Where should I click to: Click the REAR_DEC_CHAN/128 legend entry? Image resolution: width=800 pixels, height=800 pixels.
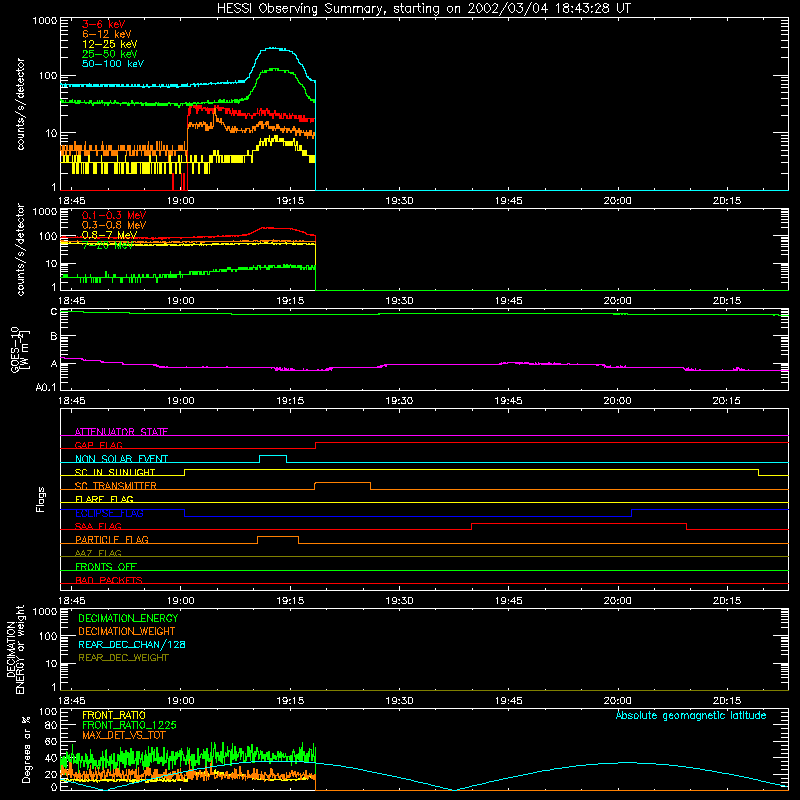[x=132, y=644]
